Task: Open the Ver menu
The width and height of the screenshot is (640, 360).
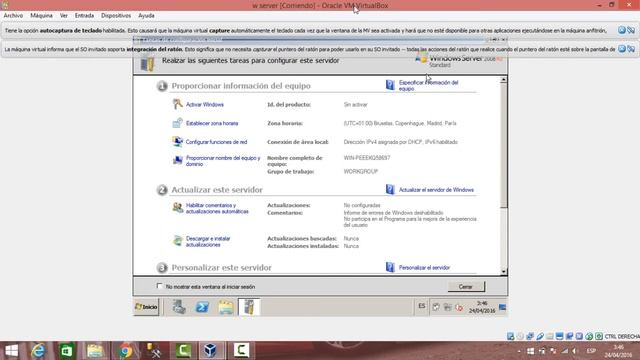Action: [64, 16]
